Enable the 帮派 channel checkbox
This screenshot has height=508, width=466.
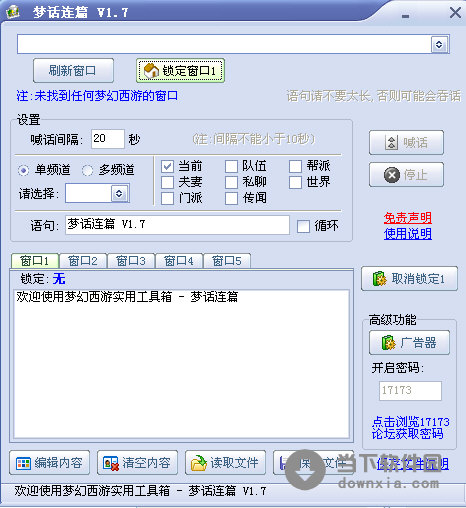[x=295, y=166]
